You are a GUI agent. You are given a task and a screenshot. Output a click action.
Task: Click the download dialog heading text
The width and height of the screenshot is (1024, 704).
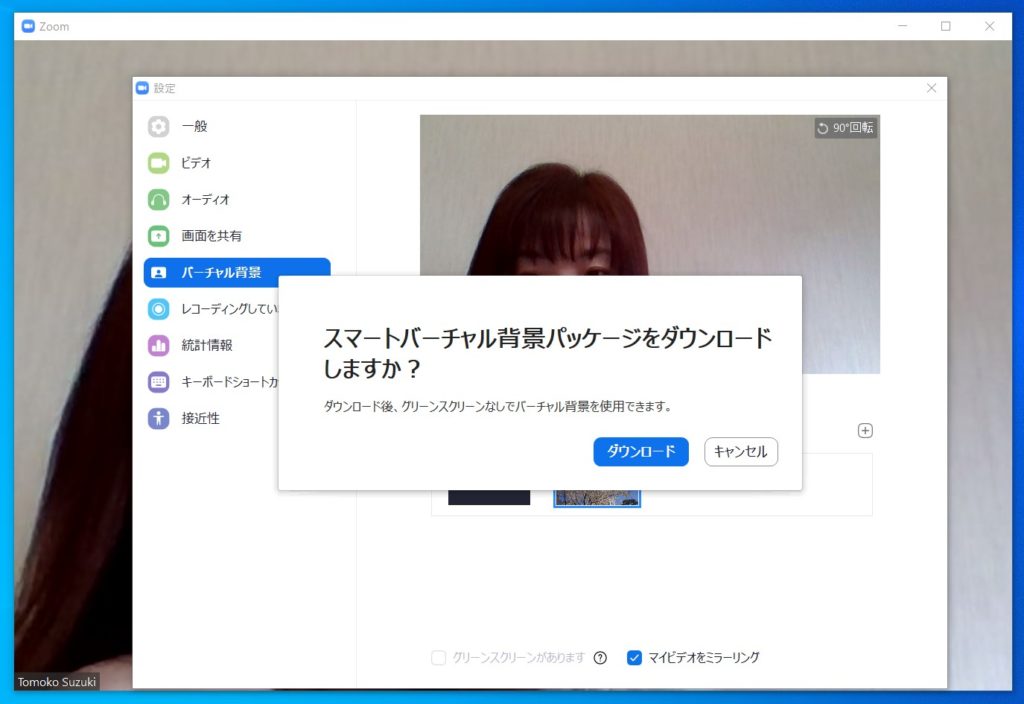[x=547, y=353]
